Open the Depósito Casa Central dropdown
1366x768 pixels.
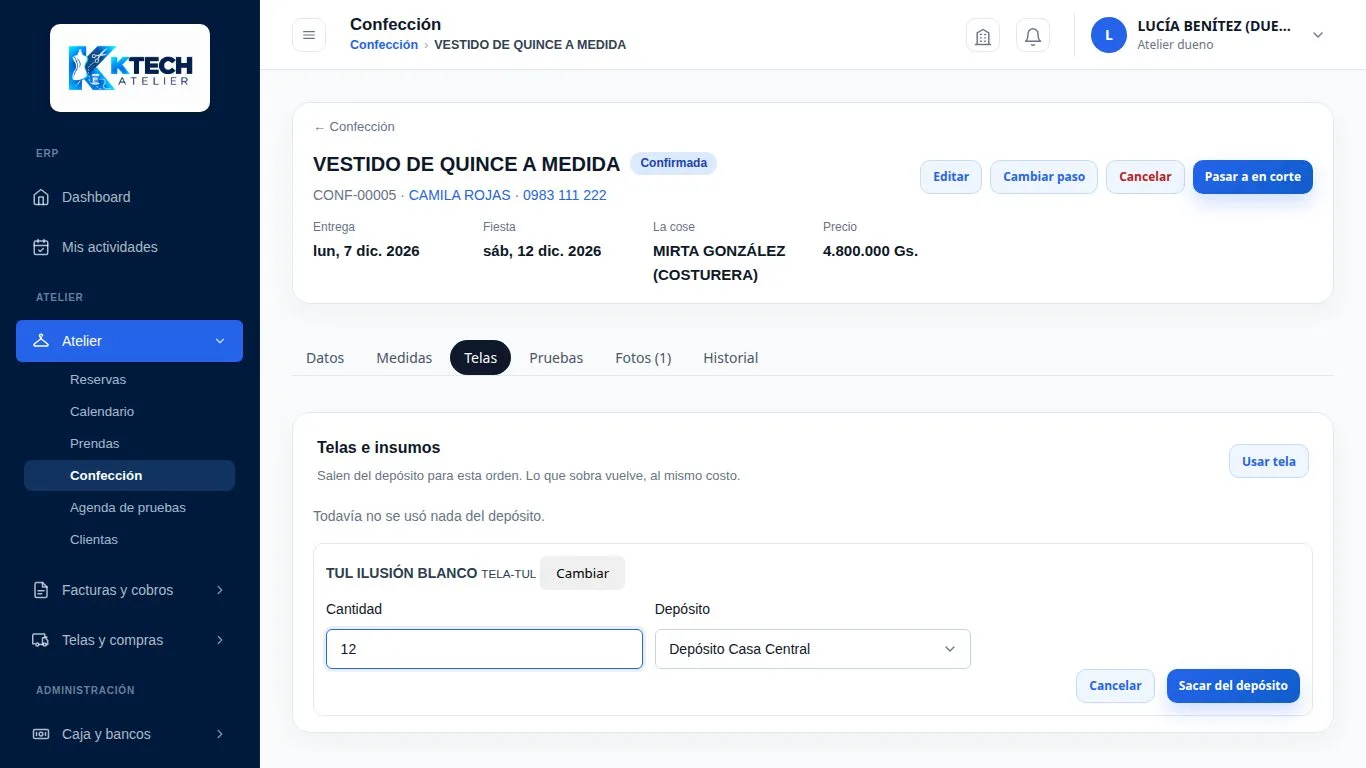coord(813,649)
